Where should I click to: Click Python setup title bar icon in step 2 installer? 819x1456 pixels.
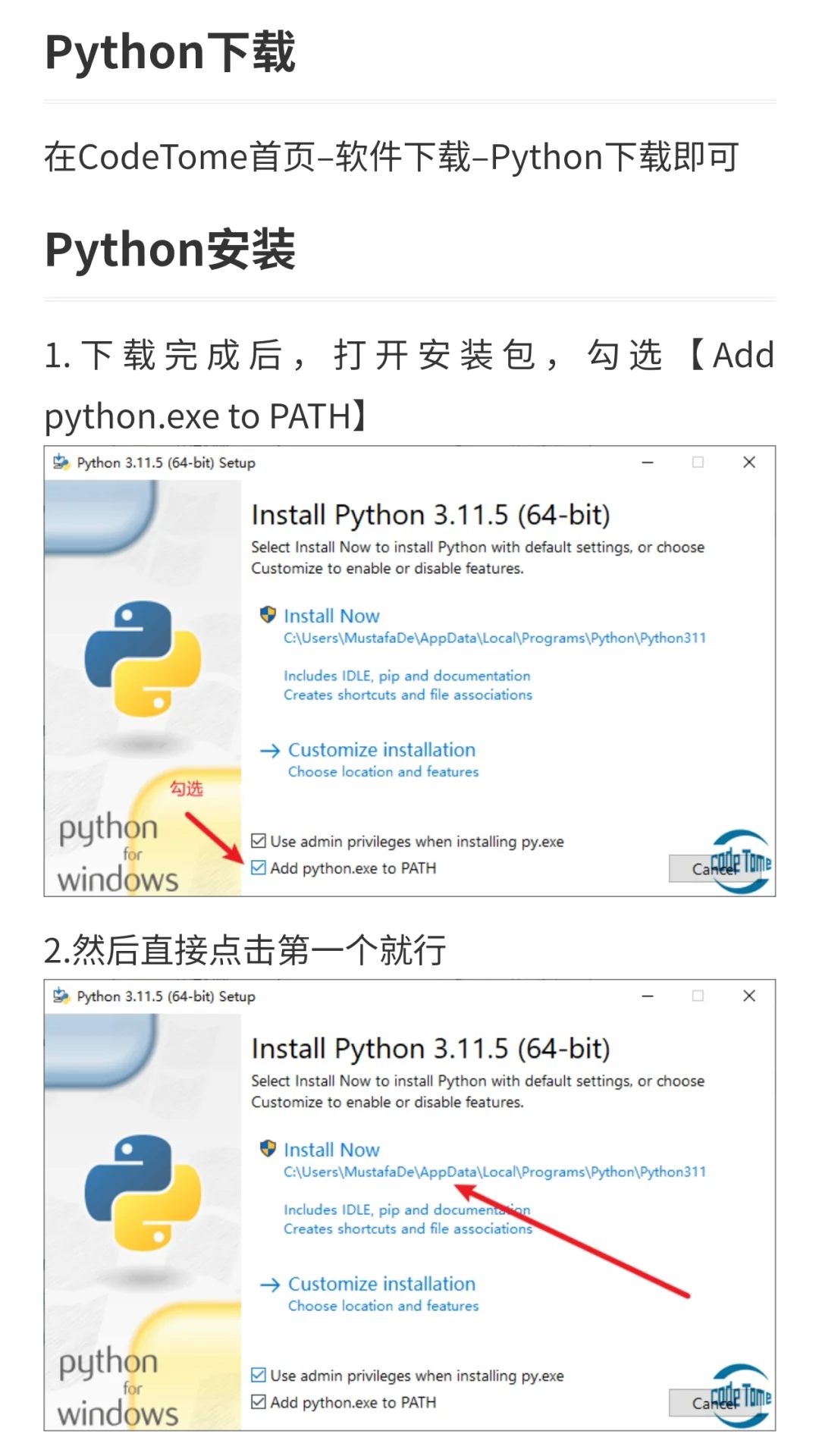61,996
